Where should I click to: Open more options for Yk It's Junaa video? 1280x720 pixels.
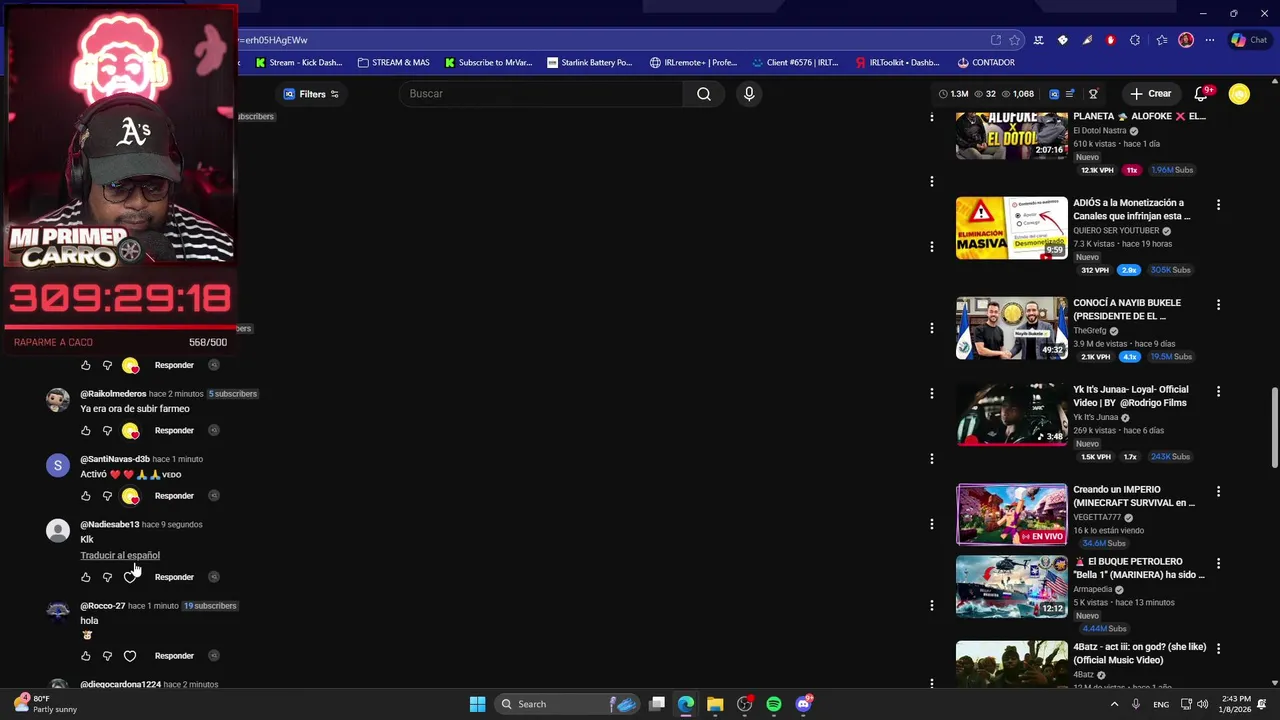pyautogui.click(x=1218, y=391)
